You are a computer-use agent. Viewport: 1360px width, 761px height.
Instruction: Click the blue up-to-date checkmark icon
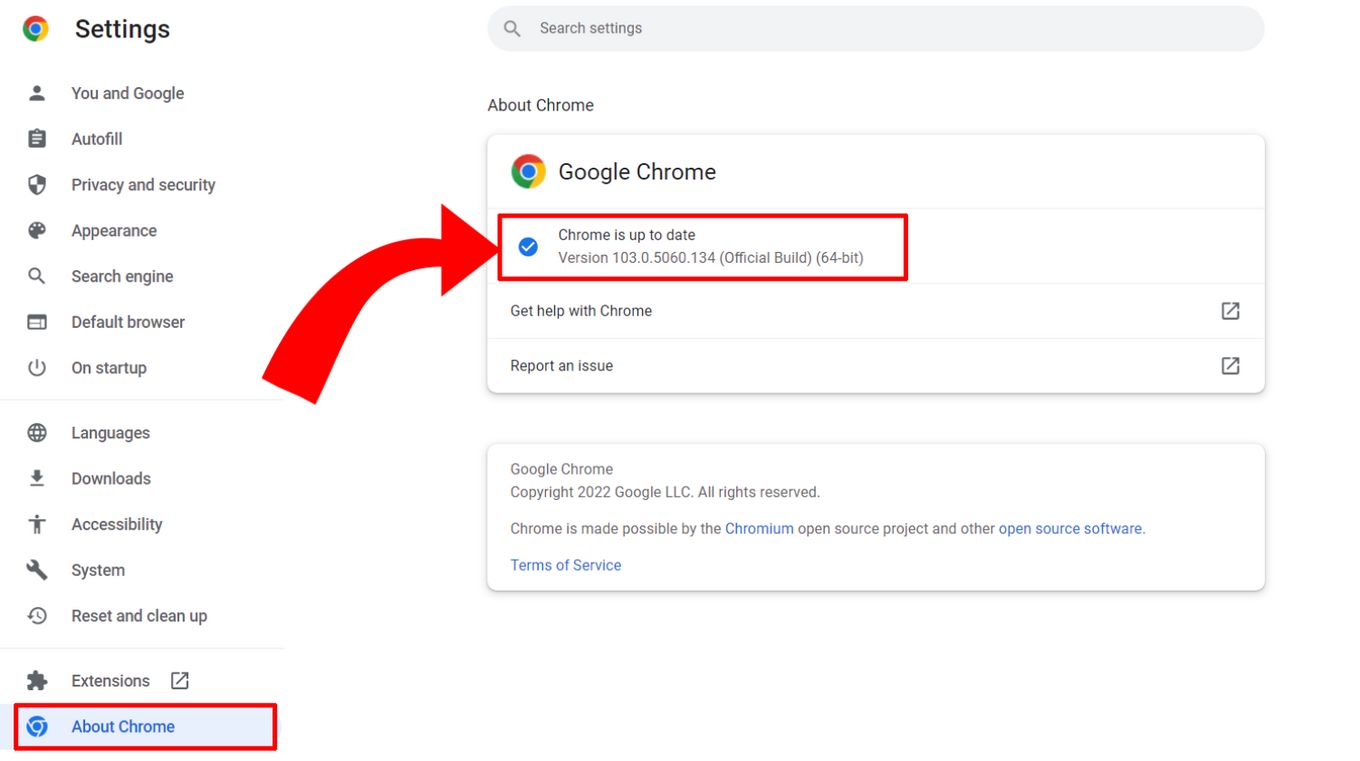[528, 246]
